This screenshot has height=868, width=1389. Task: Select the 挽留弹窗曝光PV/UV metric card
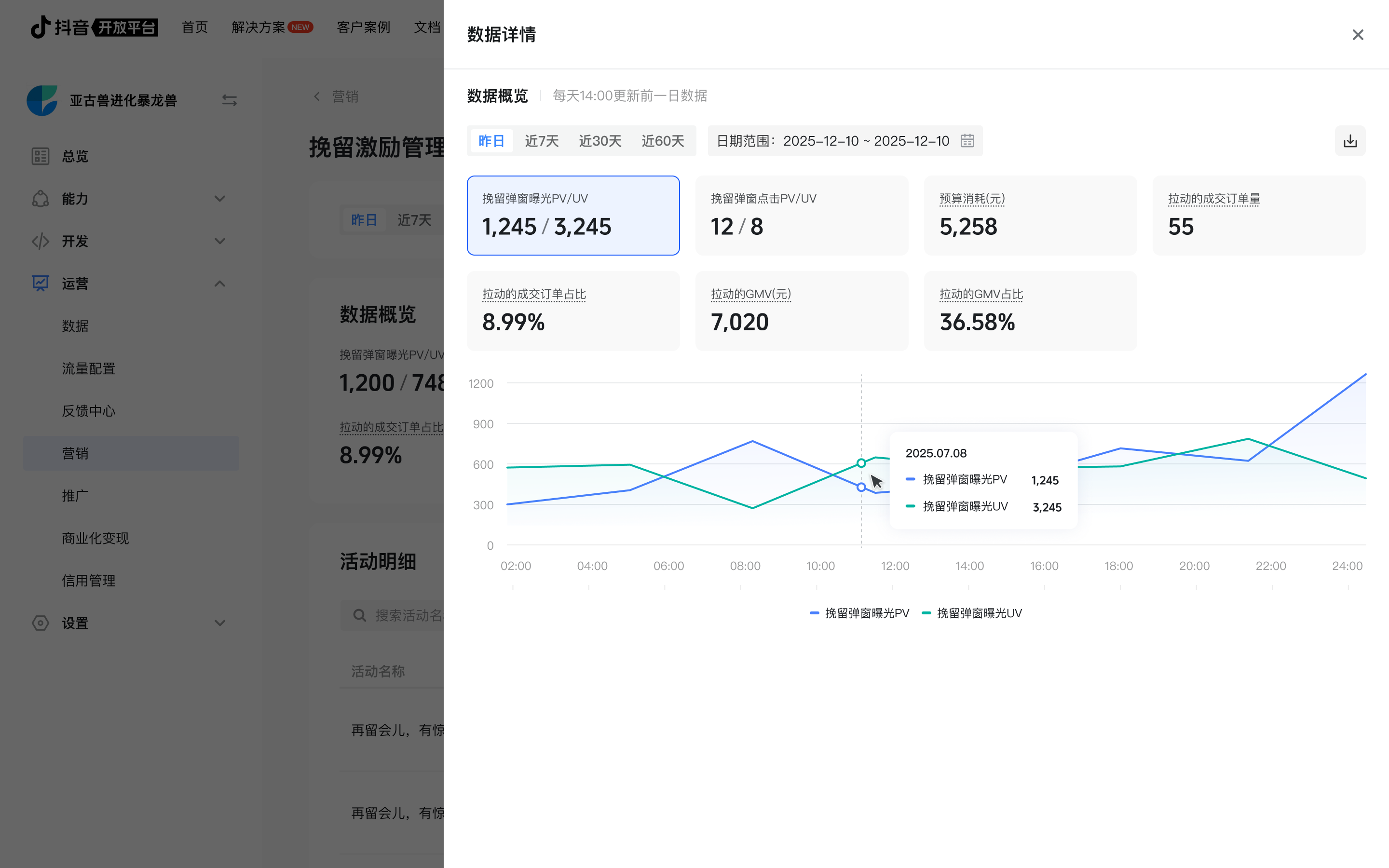click(573, 215)
